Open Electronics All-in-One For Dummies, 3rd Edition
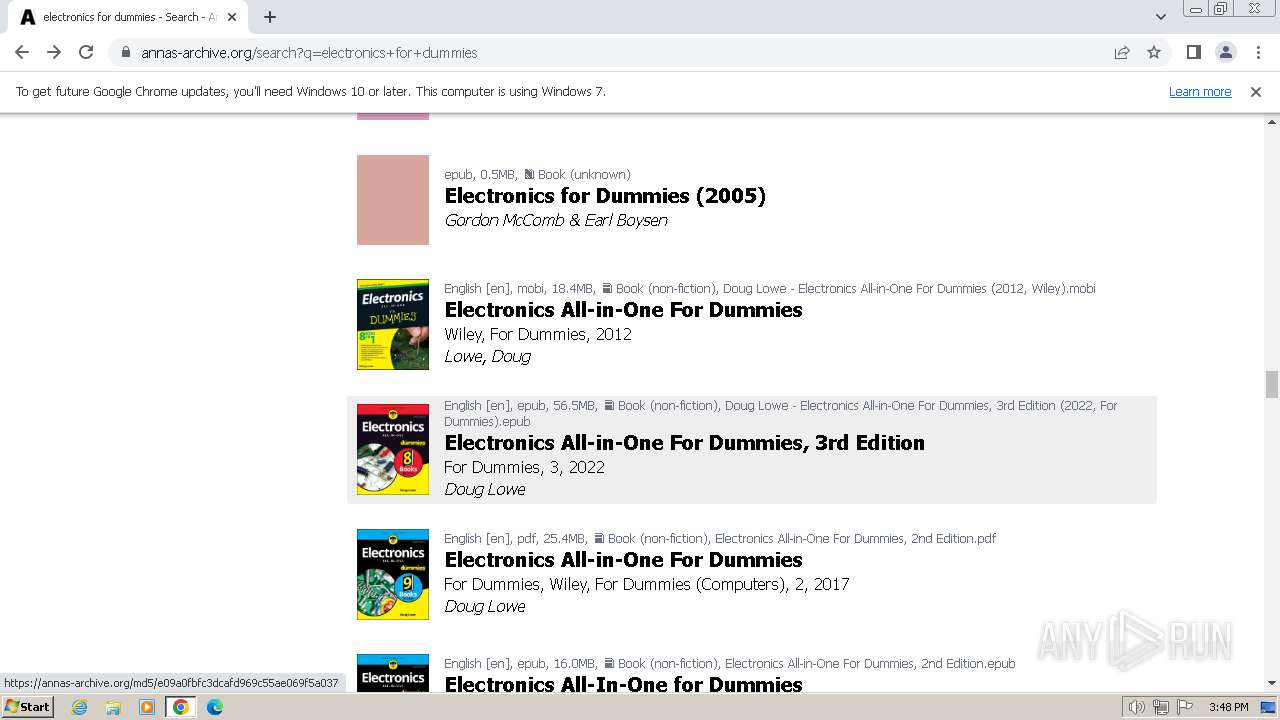This screenshot has width=1280, height=720. 684,443
